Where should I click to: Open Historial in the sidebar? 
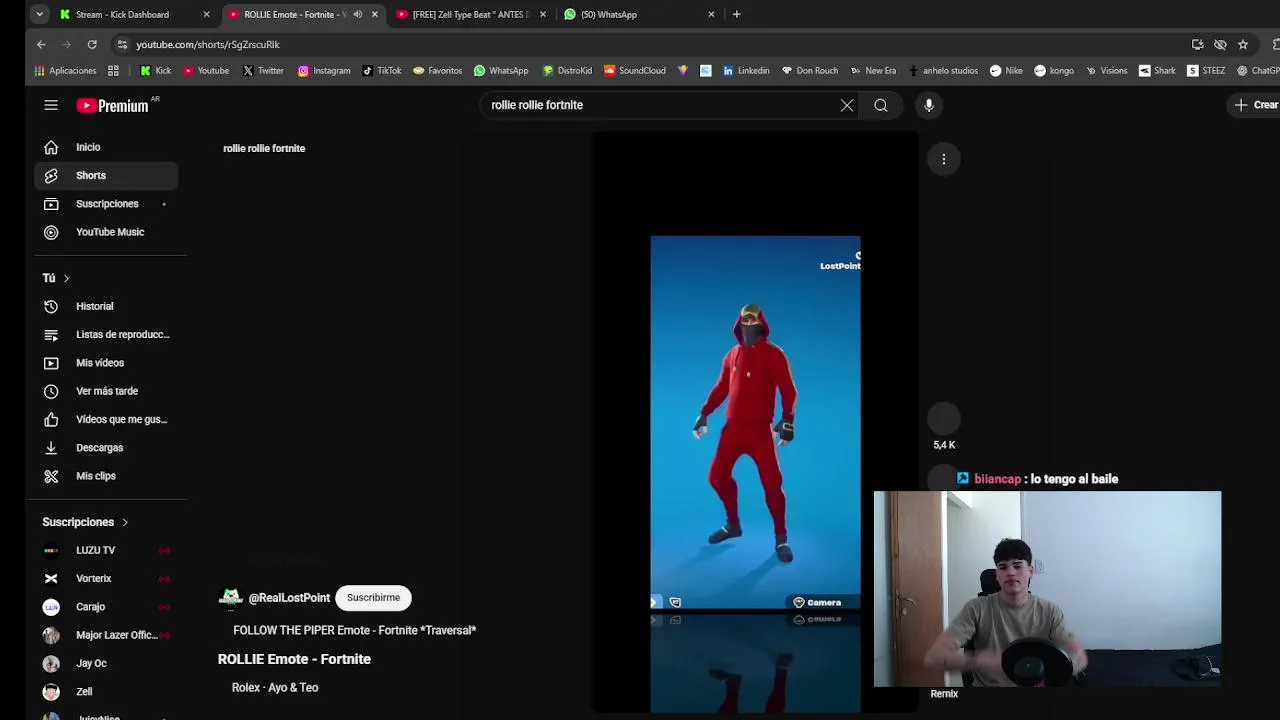[106, 306]
